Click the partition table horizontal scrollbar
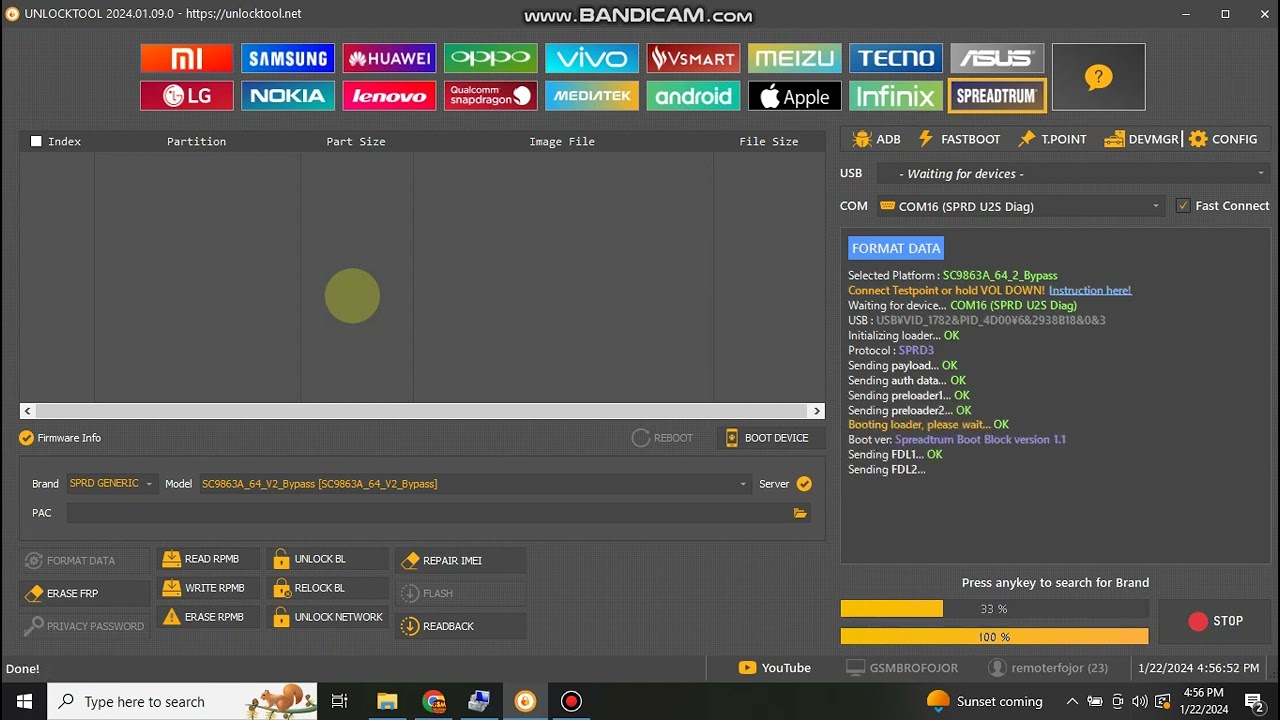This screenshot has height=720, width=1280. (422, 411)
